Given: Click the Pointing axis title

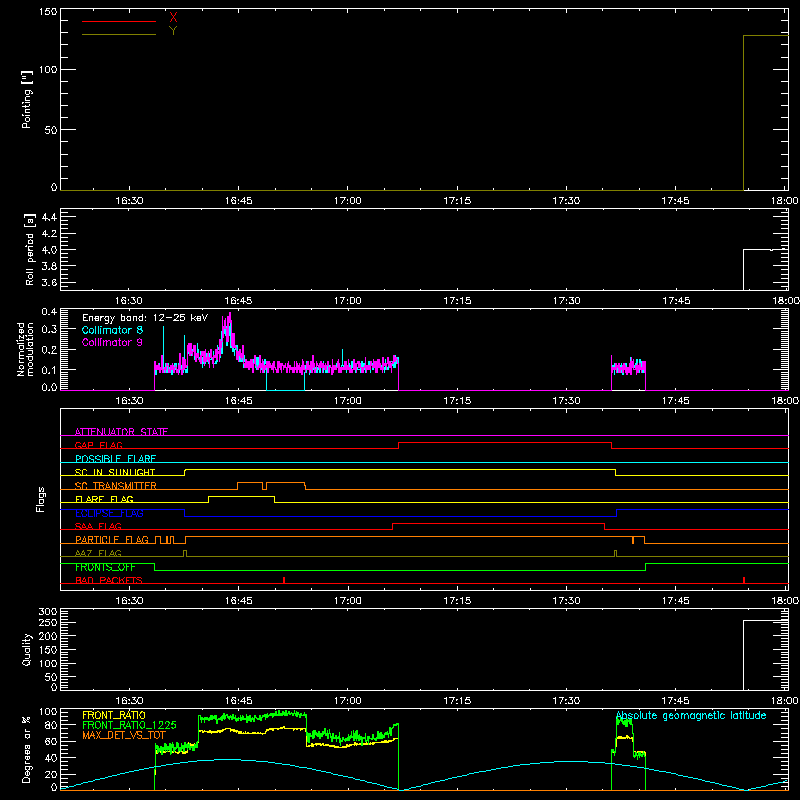Looking at the screenshot, I should (x=27, y=99).
